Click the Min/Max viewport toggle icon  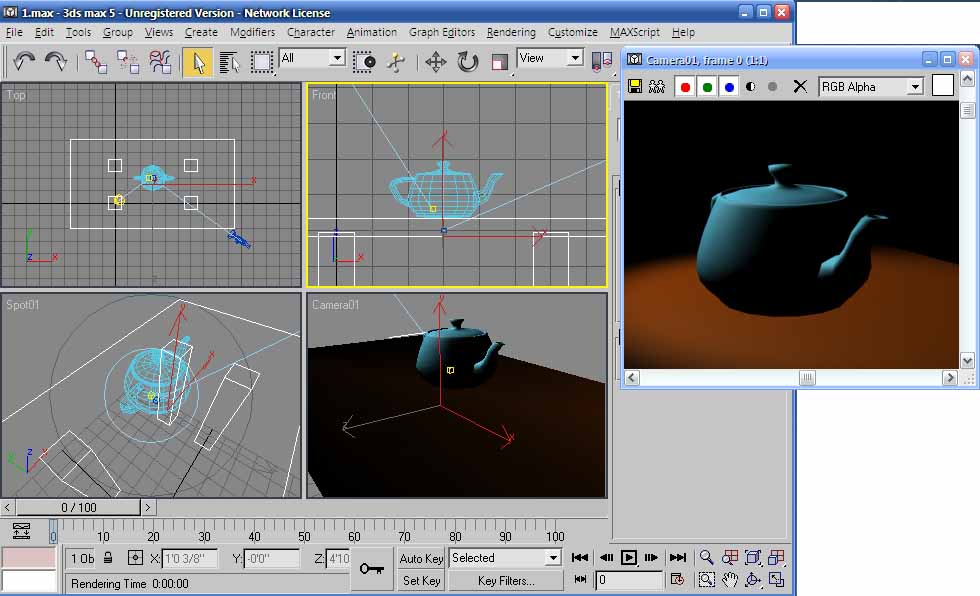tap(776, 580)
